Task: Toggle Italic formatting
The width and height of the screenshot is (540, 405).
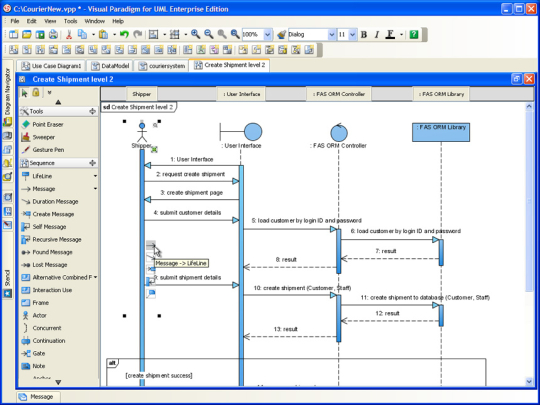Action: tap(377, 34)
